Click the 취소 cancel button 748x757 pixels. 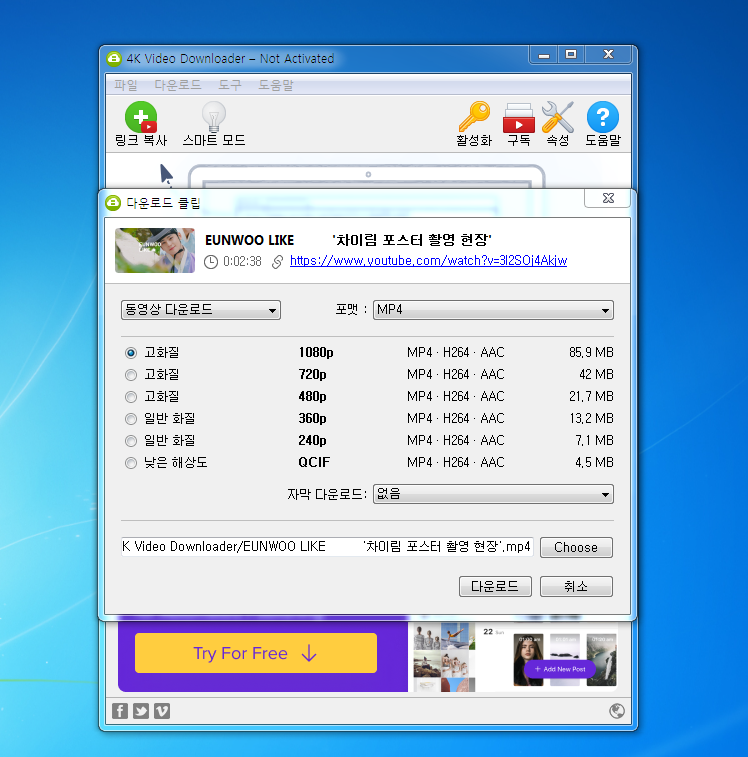tap(576, 586)
